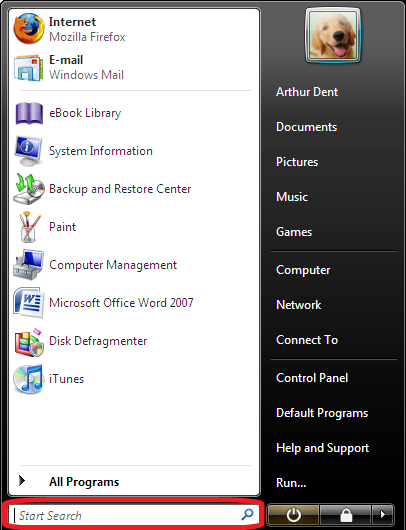The width and height of the screenshot is (406, 530).
Task: Lock the computer with the padlock button
Action: tap(345, 515)
